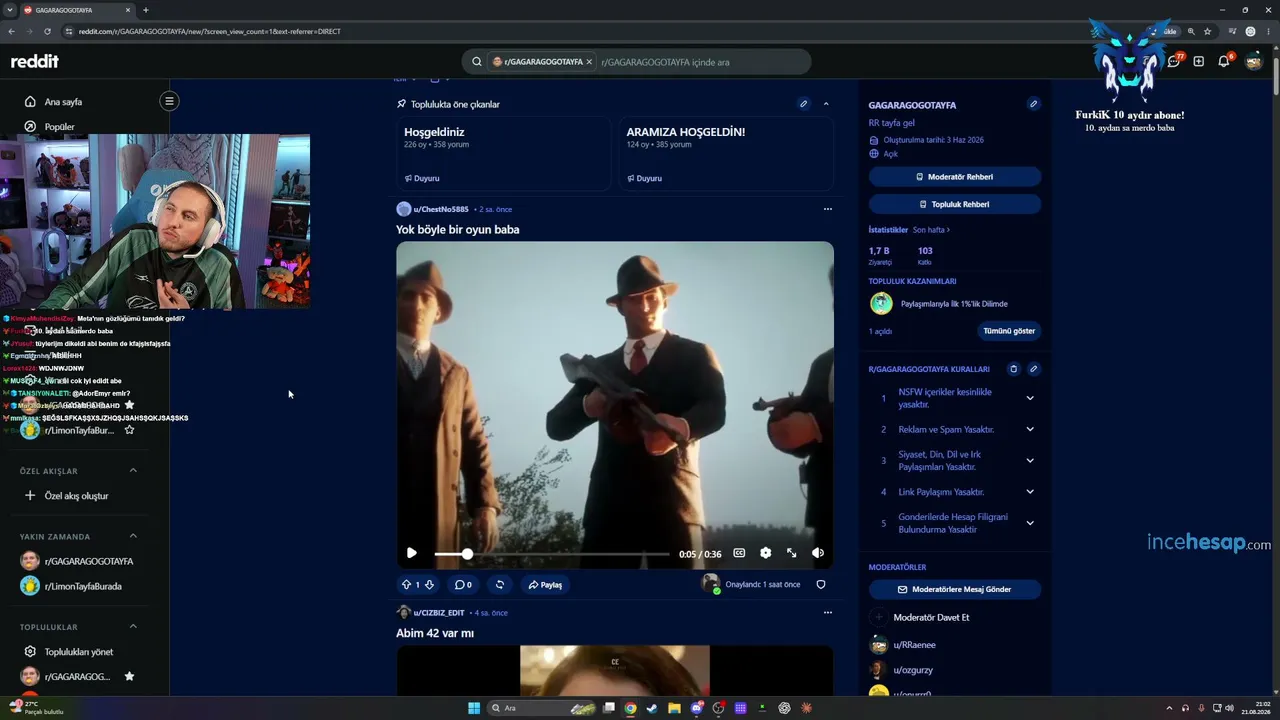Viewport: 1280px width, 720px height.
Task: Open the Son hafta statistics period
Action: (931, 230)
